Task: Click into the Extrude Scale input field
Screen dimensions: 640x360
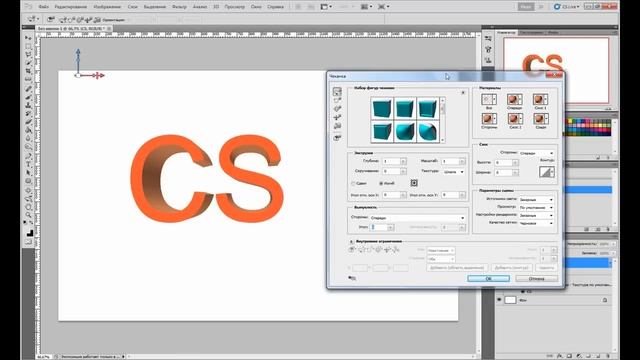Action: [x=450, y=161]
